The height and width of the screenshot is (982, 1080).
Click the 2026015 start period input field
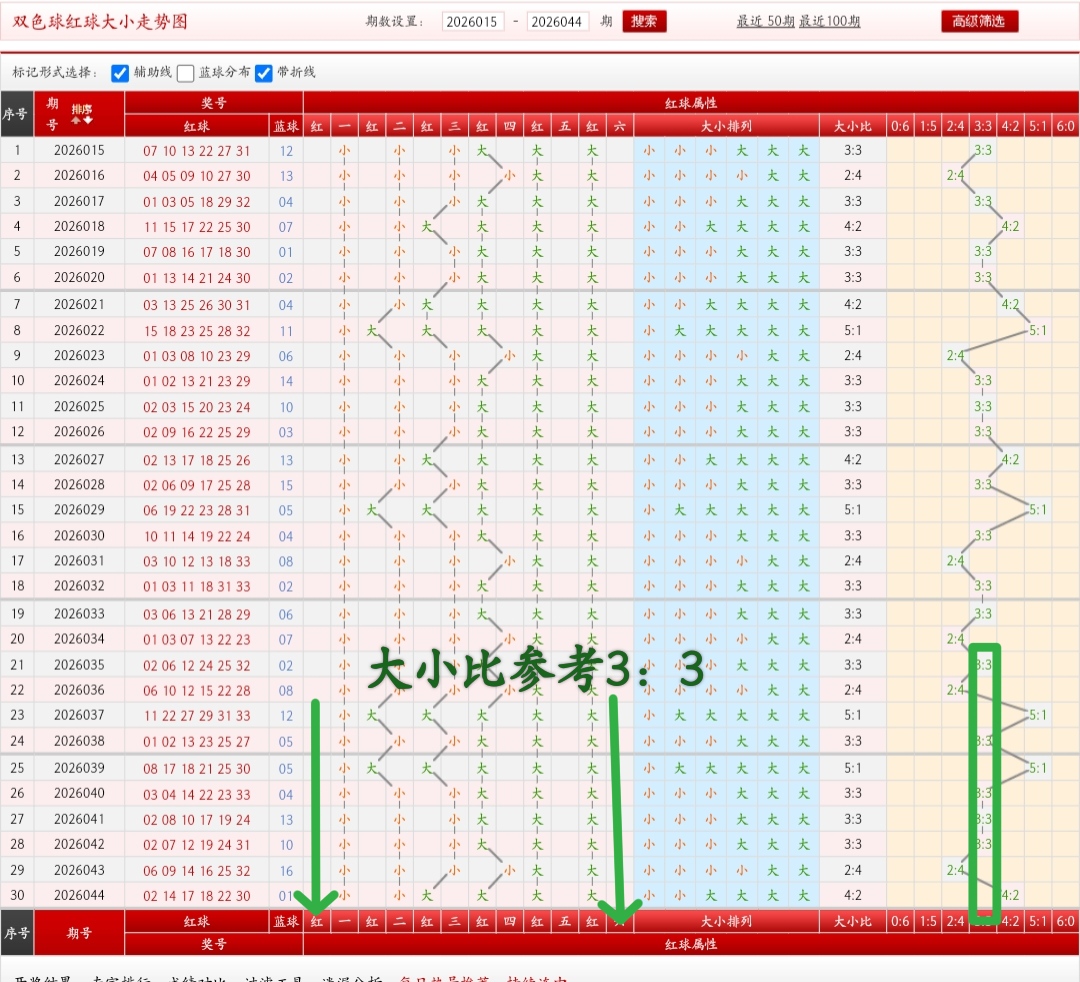point(473,21)
